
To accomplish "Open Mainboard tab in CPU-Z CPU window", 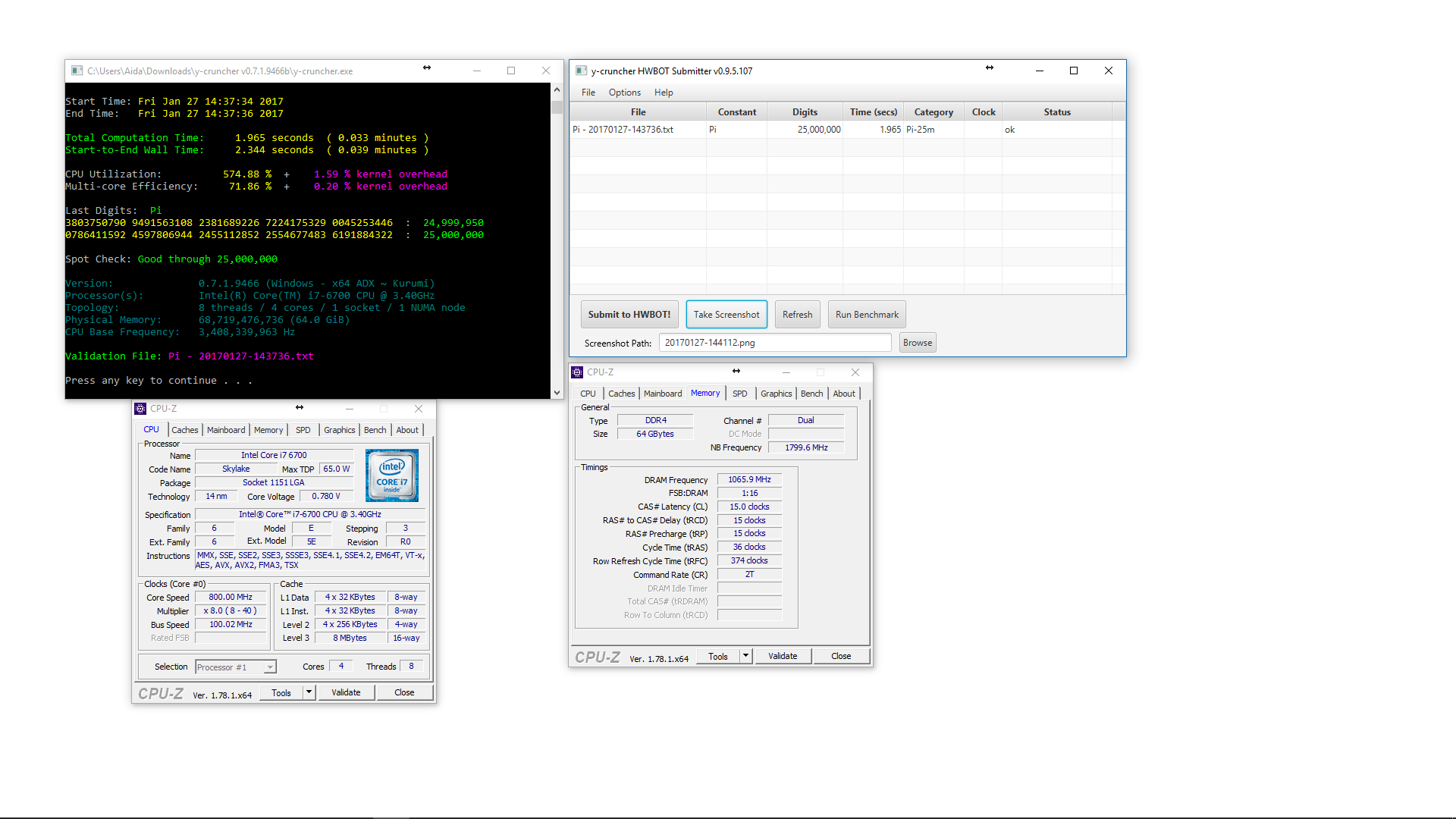I will pyautogui.click(x=226, y=430).
